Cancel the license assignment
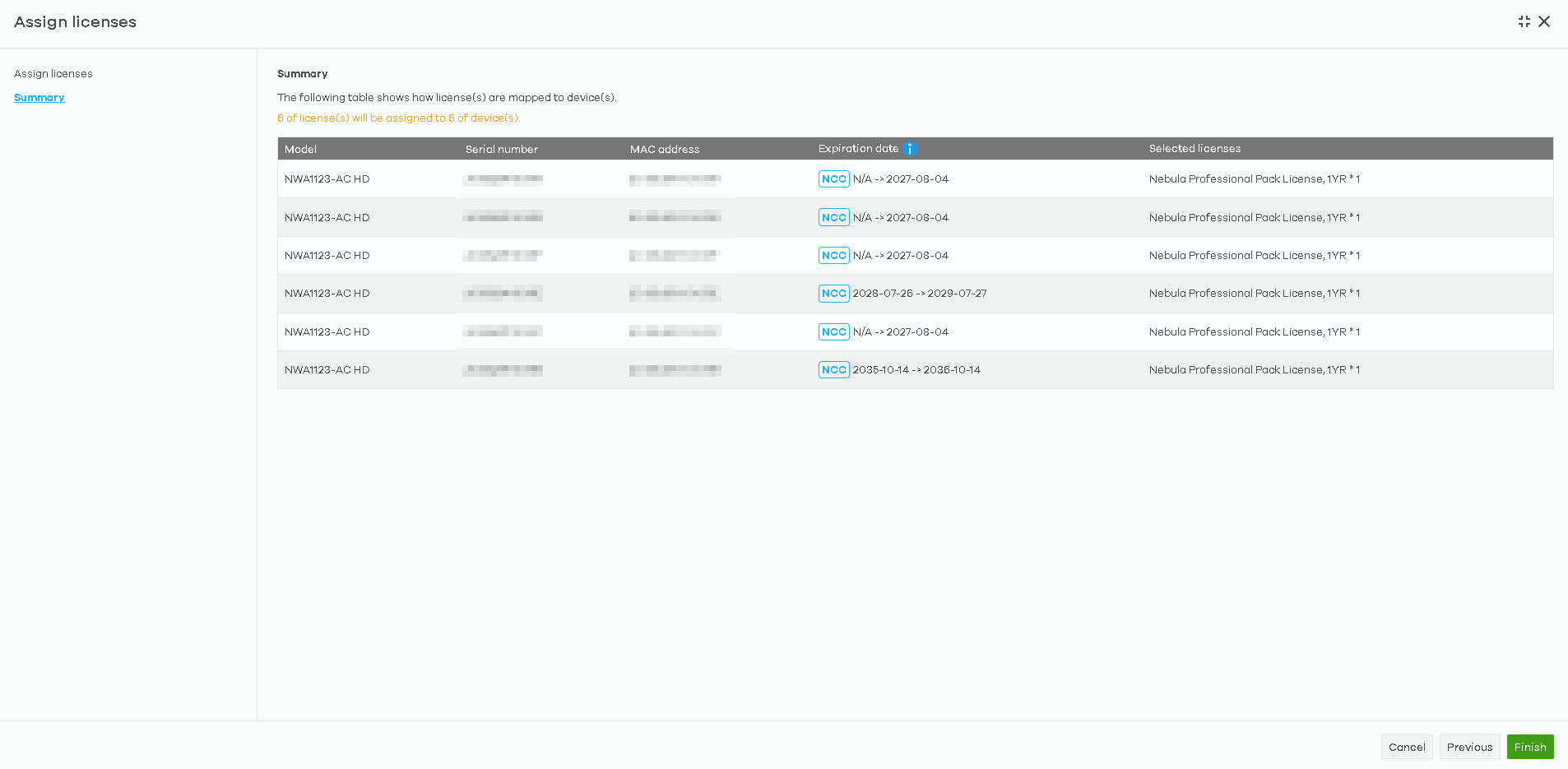Screen dimensions: 1568x769 tap(1407, 747)
